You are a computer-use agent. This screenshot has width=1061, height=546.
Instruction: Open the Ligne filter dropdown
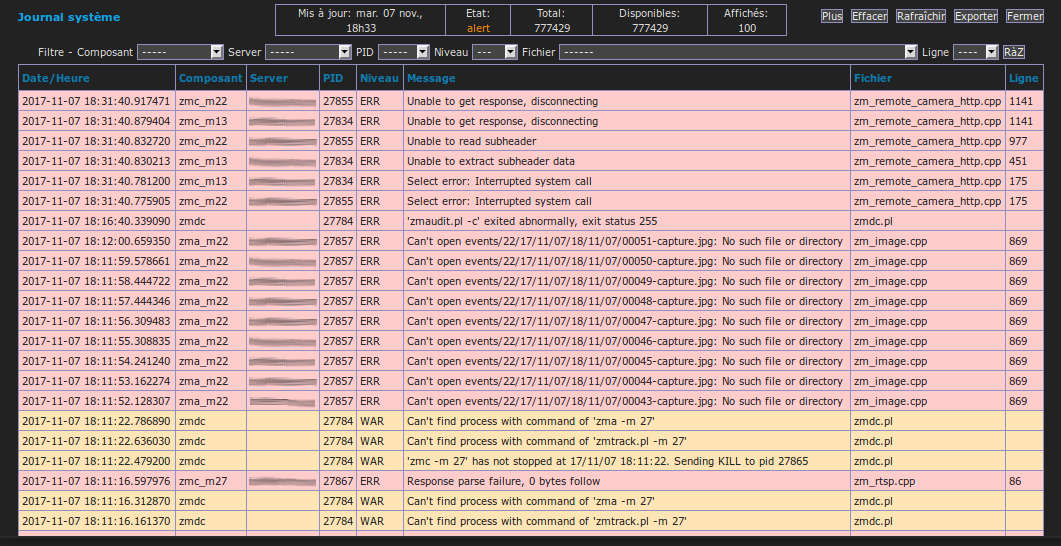tap(976, 52)
